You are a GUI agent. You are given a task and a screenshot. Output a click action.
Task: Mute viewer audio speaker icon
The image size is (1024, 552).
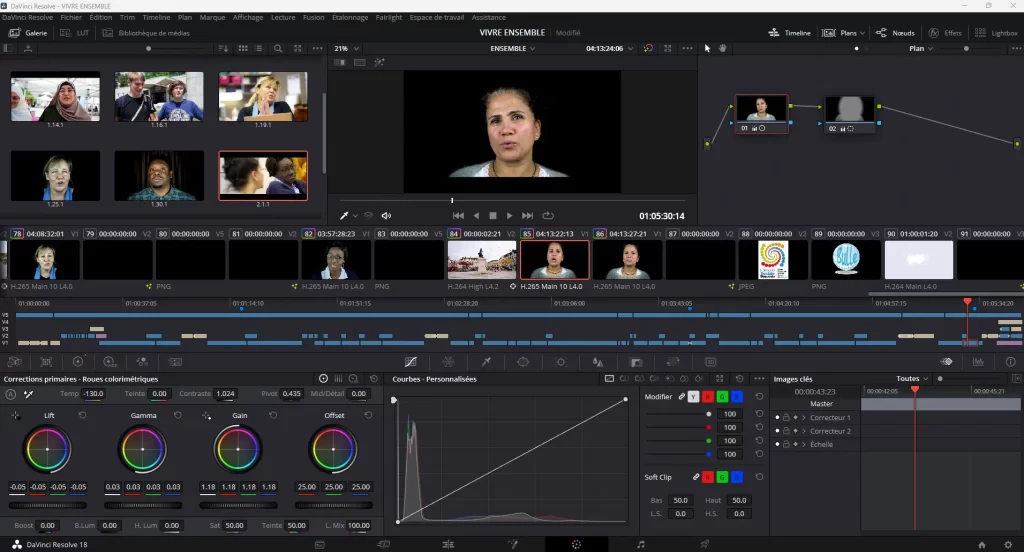(x=386, y=216)
